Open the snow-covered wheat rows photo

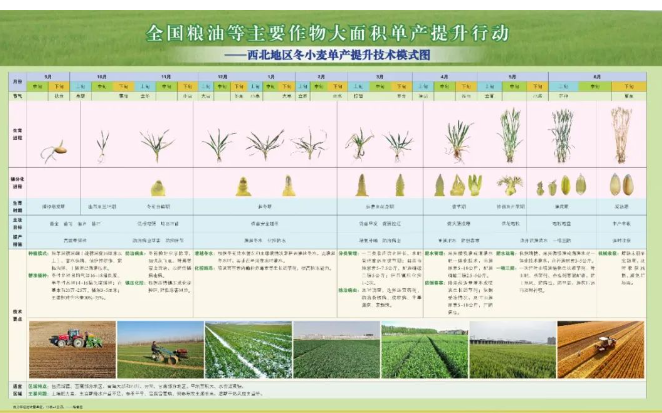pos(248,348)
